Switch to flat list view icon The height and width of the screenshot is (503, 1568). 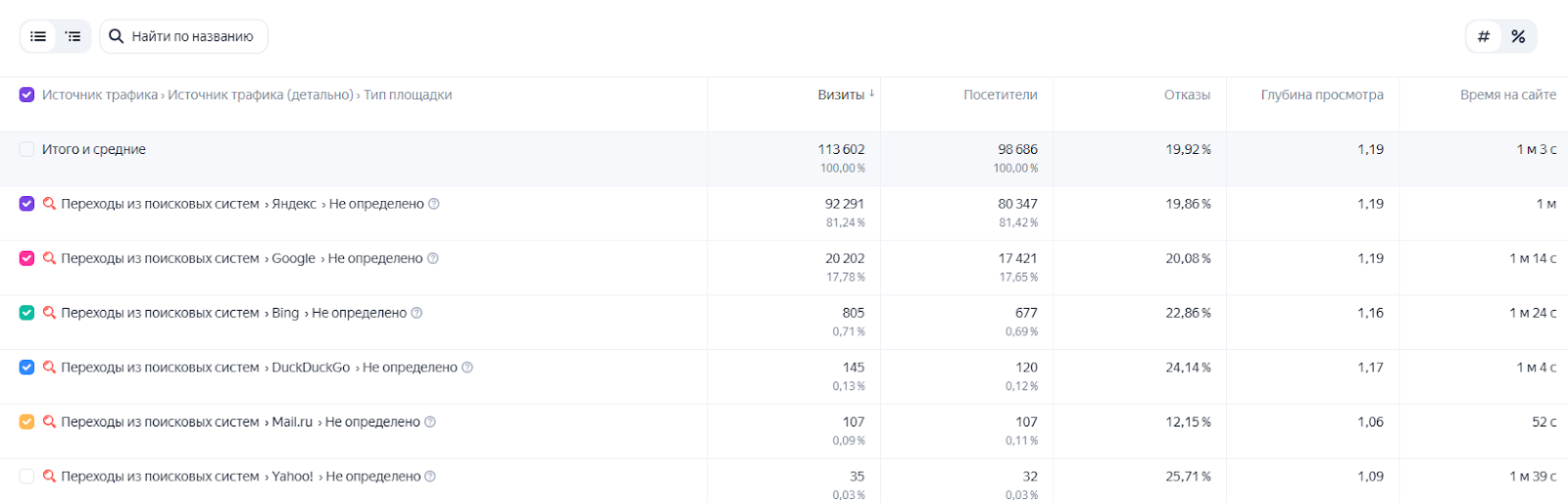coord(38,36)
